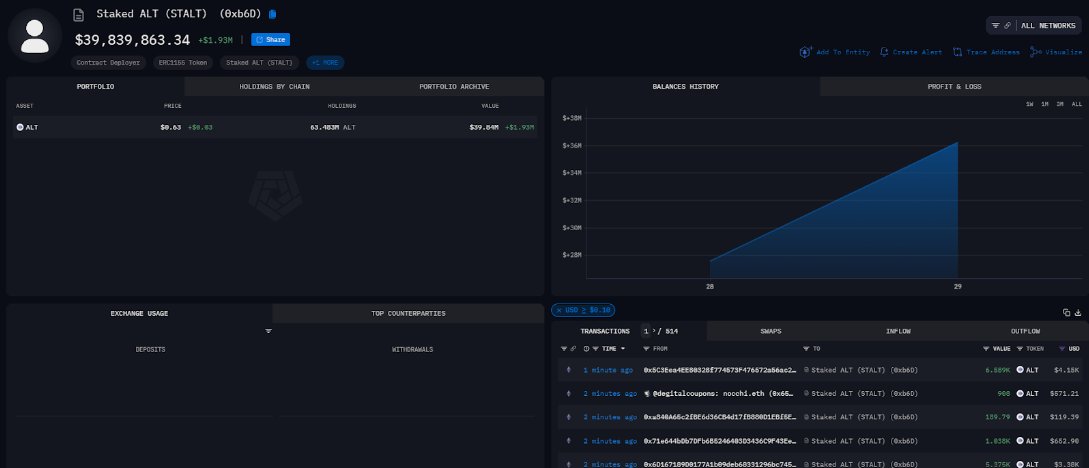Go to next transactions page arrow
This screenshot has height=468, width=1089.
(654, 331)
